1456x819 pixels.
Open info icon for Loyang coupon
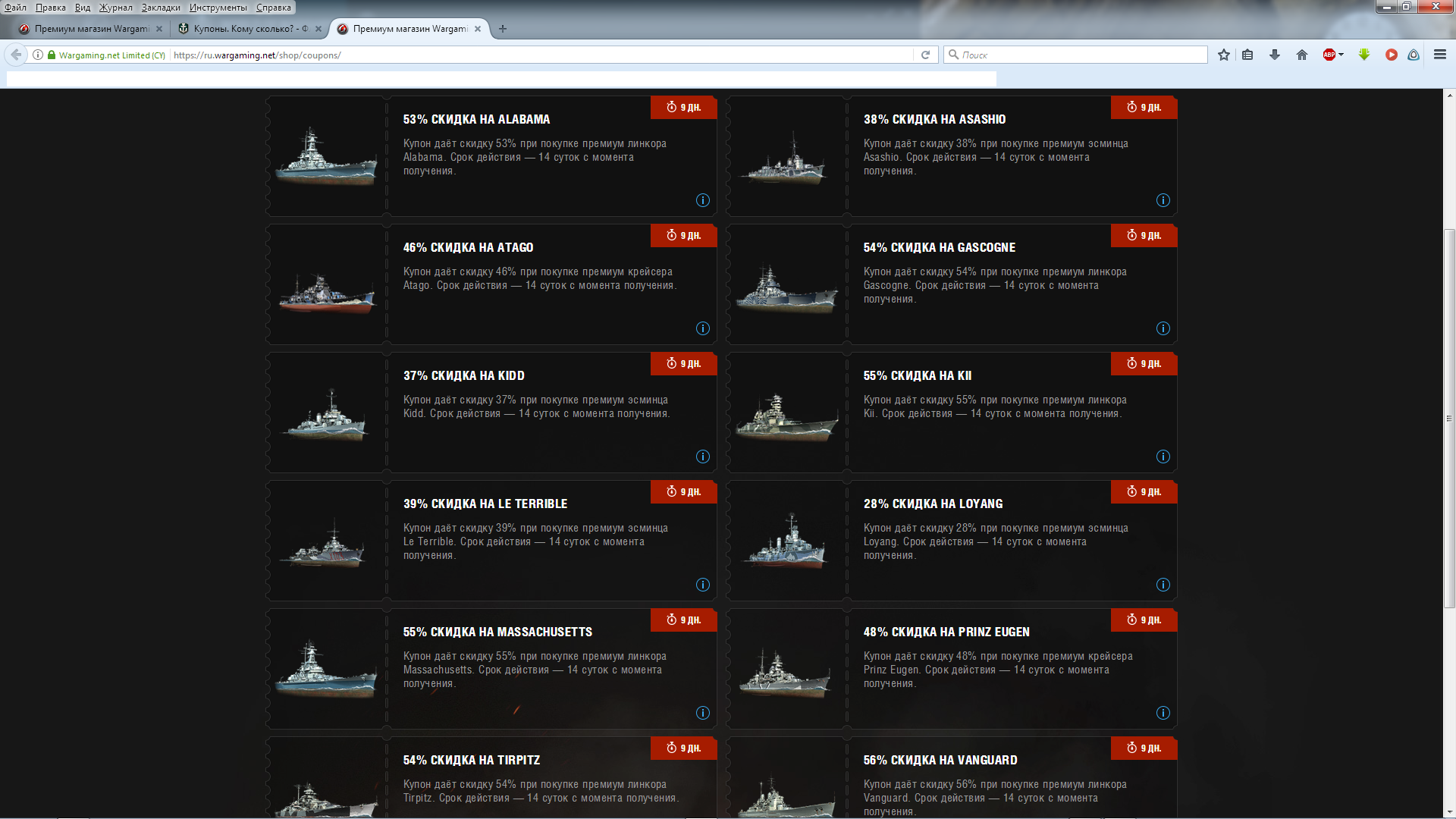pyautogui.click(x=1163, y=585)
